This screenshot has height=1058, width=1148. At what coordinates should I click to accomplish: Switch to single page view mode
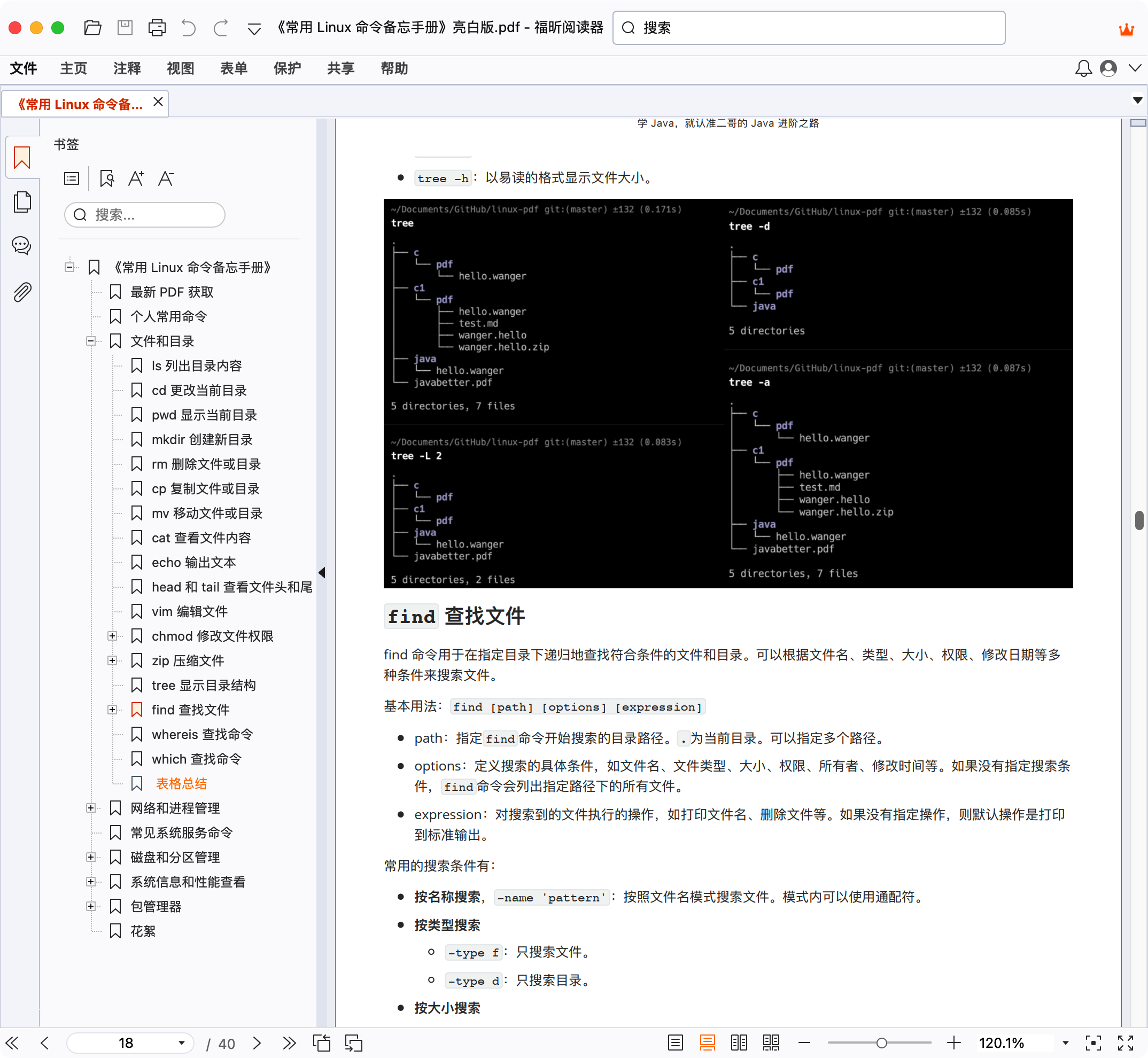coord(676,1043)
